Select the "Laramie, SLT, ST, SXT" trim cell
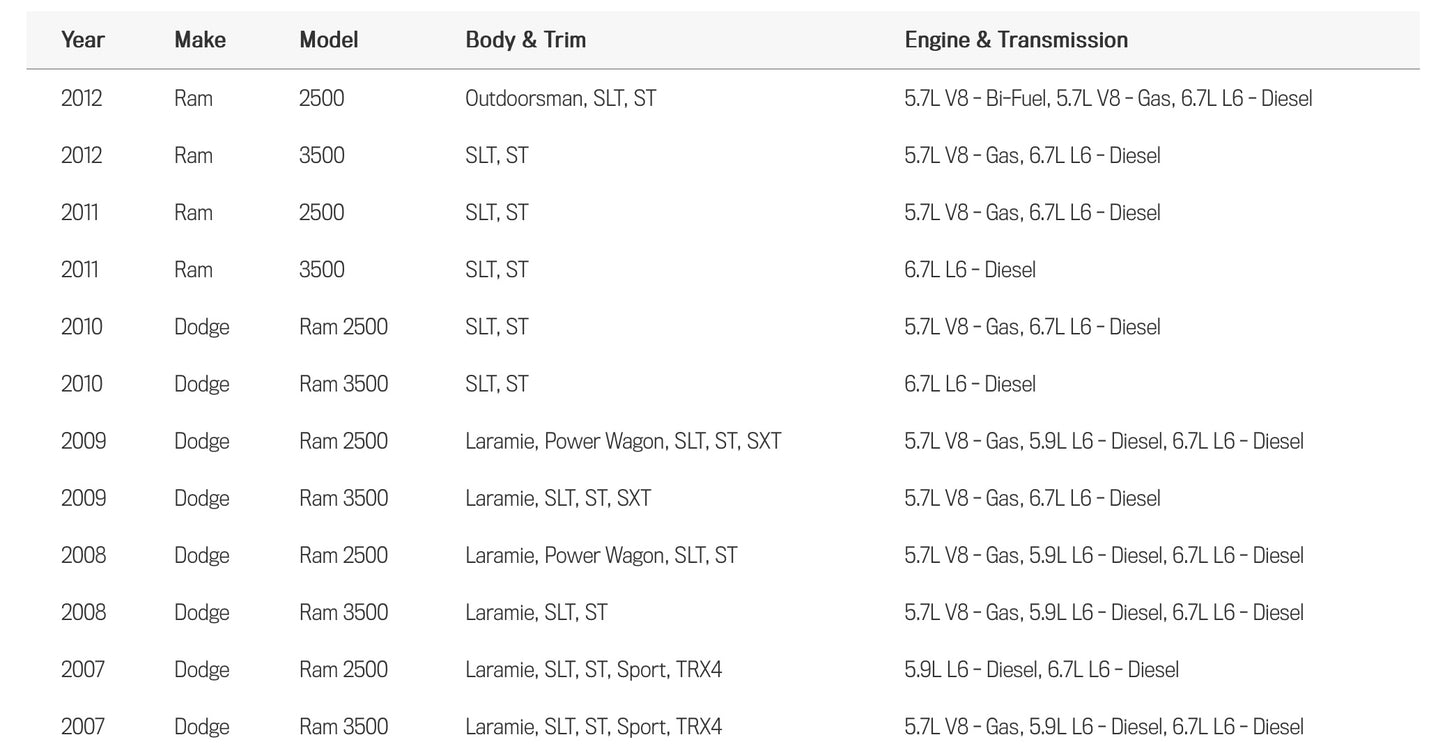 558,498
